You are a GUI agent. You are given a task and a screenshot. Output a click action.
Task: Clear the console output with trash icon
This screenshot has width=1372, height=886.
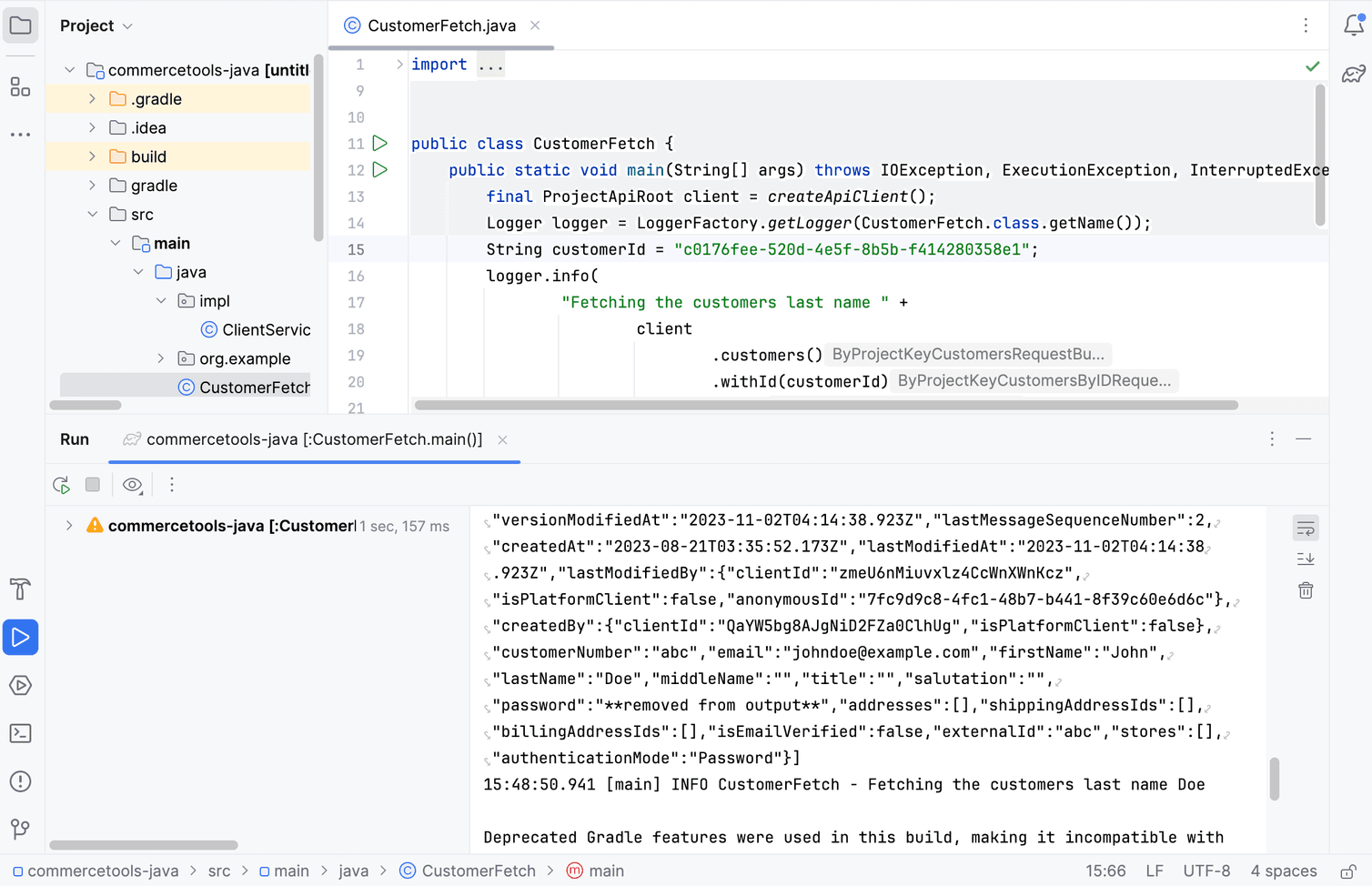[1306, 590]
